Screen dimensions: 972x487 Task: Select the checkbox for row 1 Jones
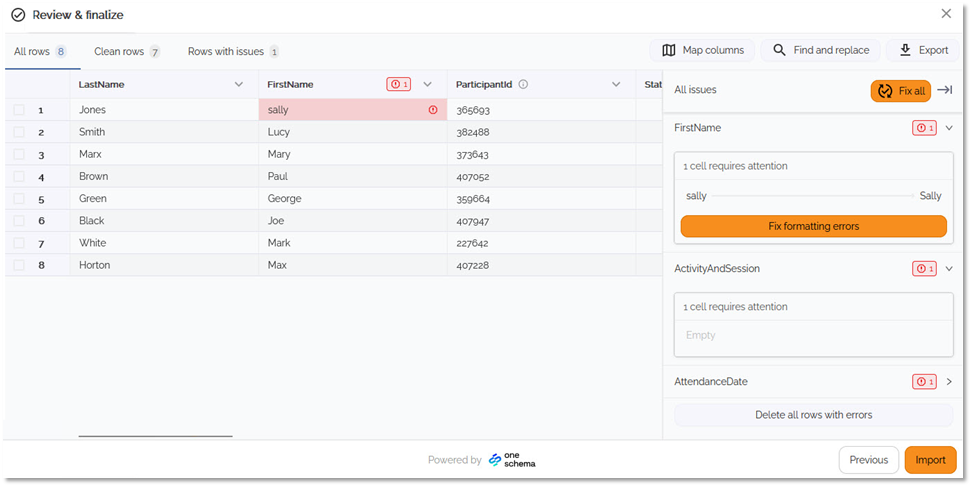(x=20, y=110)
